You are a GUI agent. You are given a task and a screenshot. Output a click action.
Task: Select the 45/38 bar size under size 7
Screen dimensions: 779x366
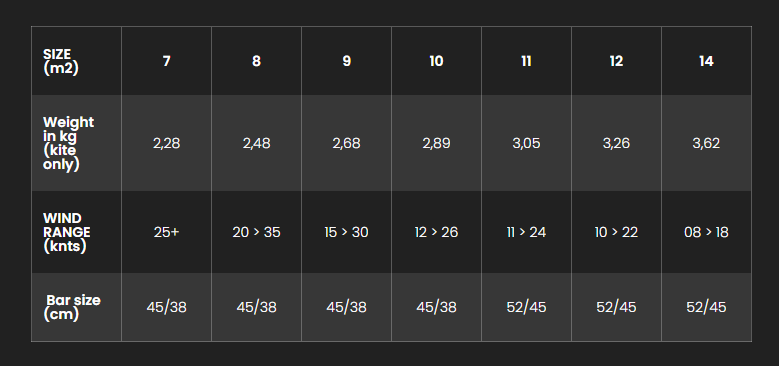[x=166, y=307]
